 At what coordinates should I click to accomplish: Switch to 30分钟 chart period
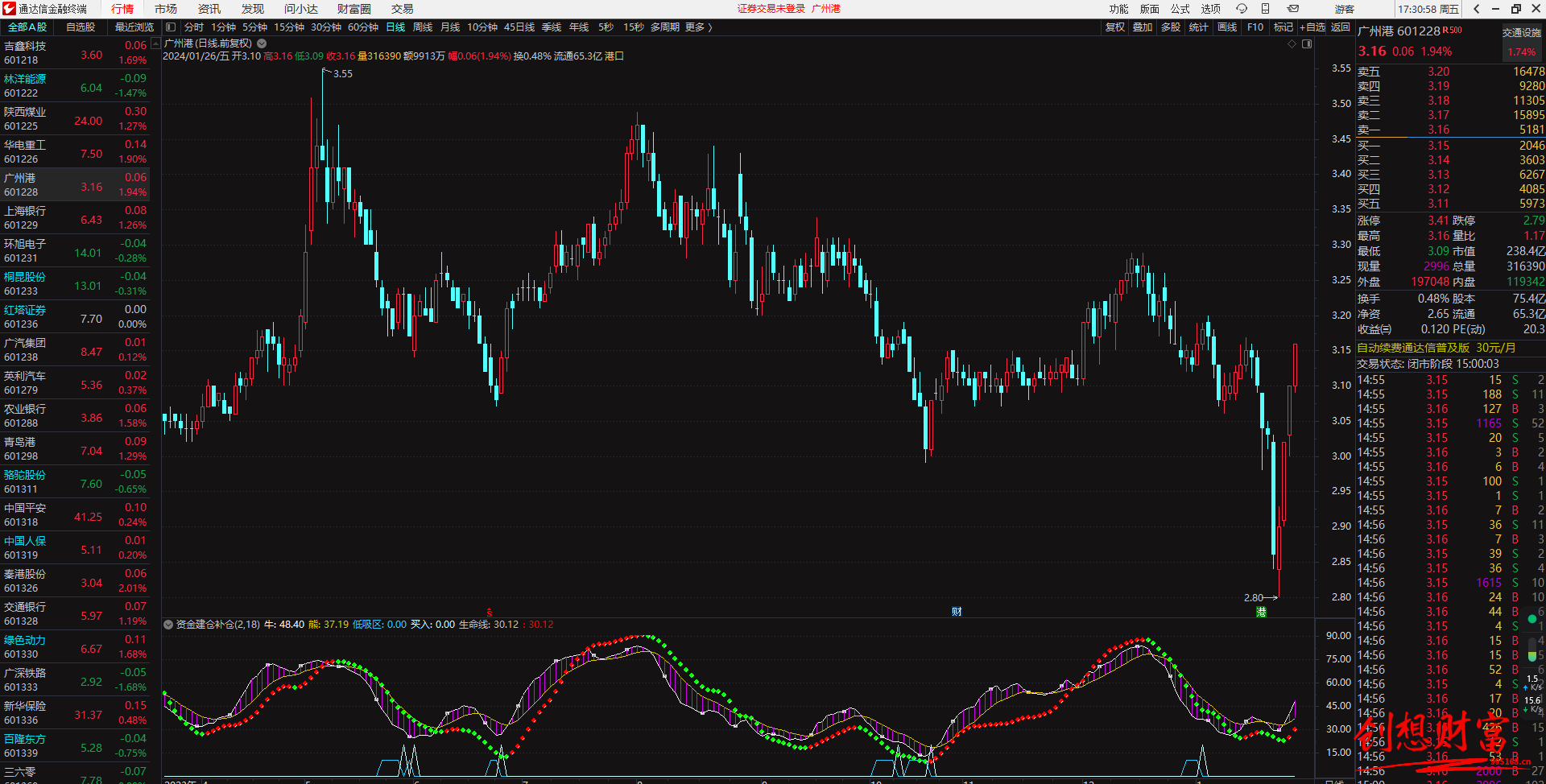click(x=325, y=27)
